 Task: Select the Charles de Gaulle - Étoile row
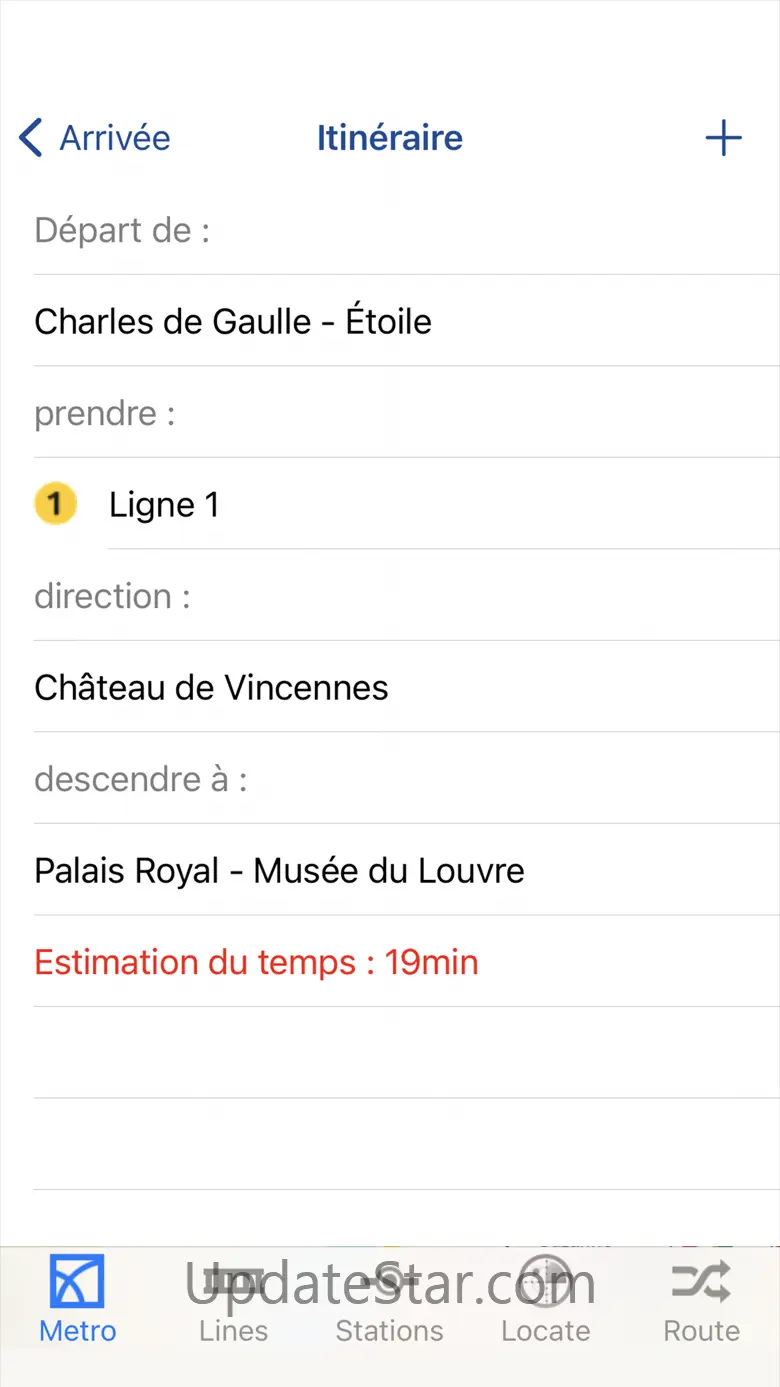(233, 322)
